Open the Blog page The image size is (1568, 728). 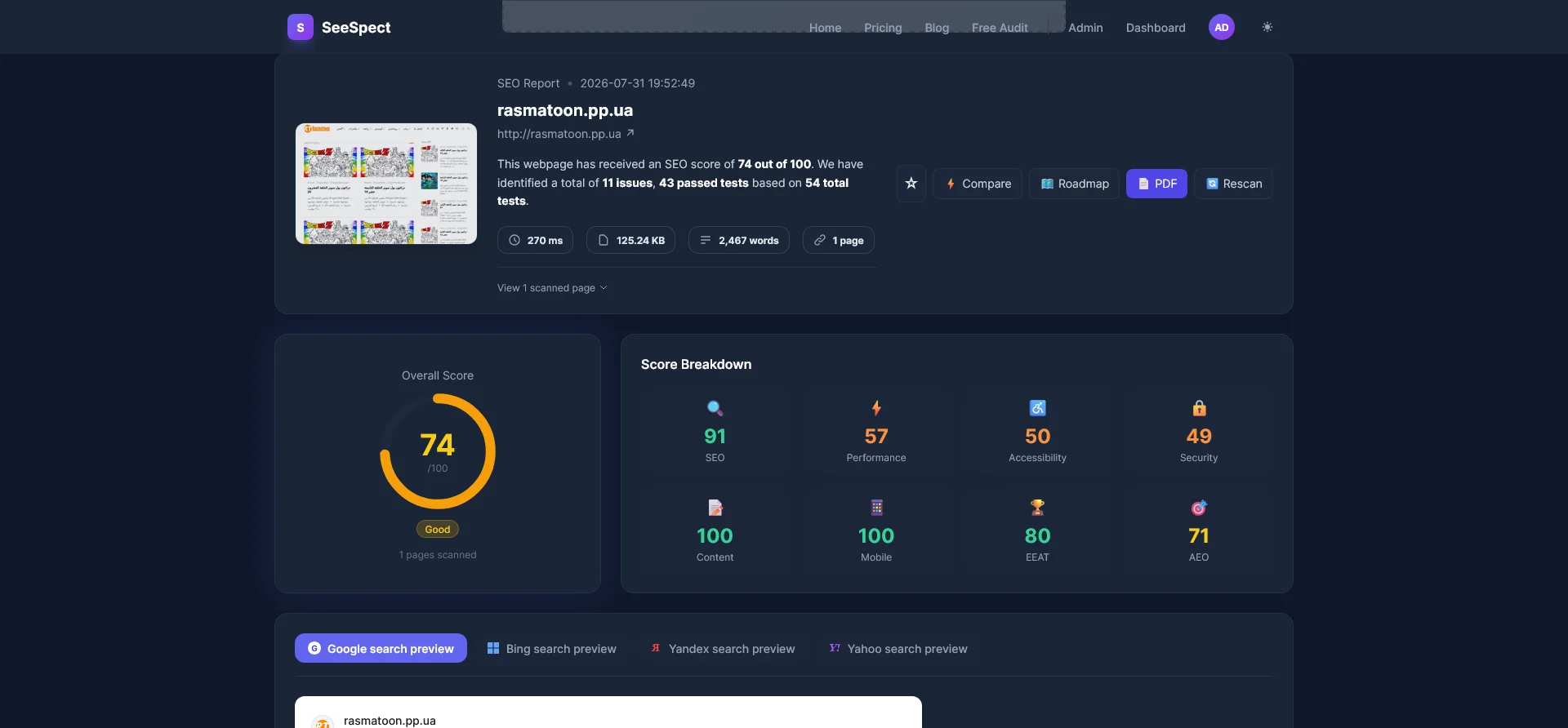(937, 28)
